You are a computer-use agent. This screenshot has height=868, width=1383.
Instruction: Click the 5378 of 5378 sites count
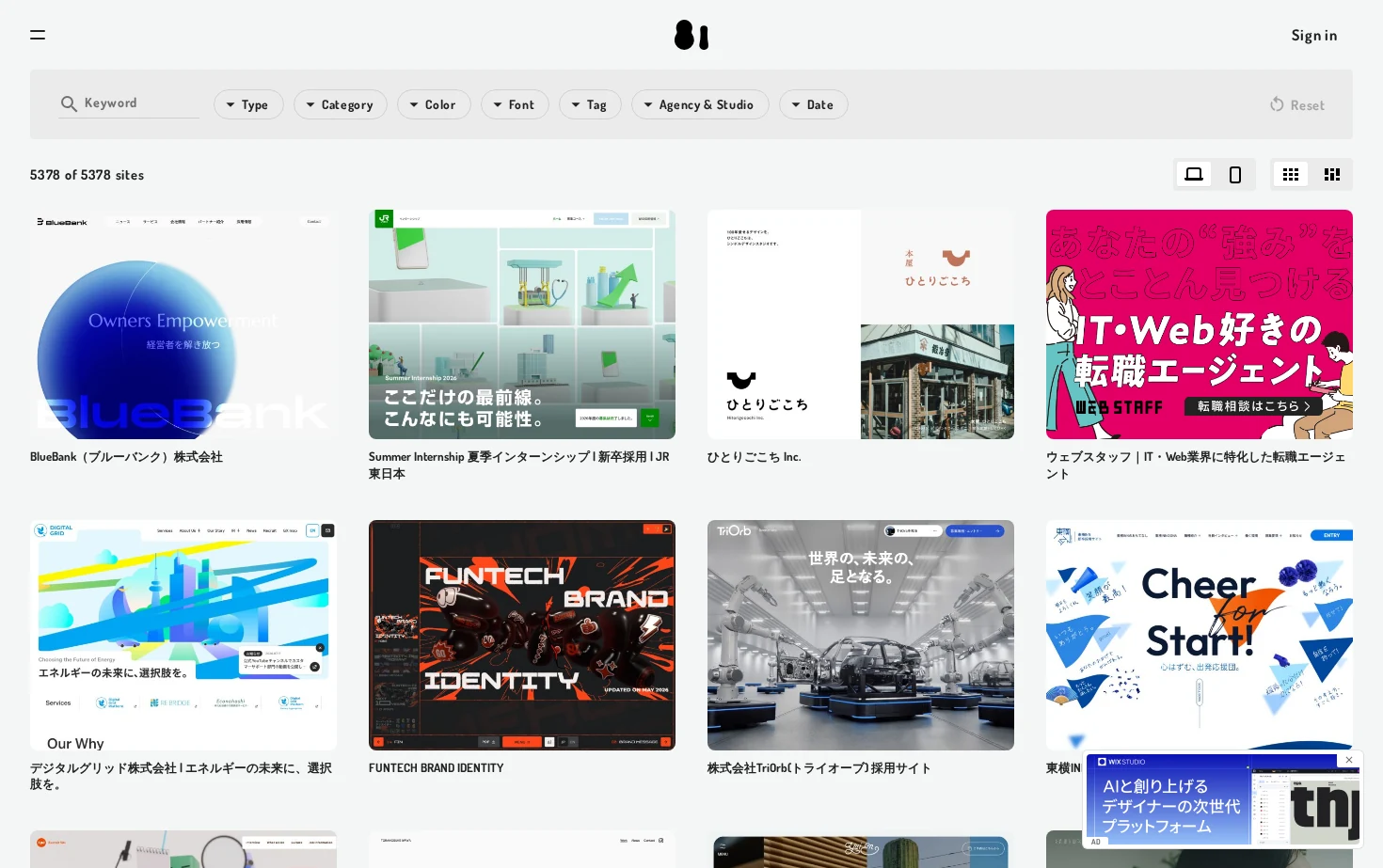pyautogui.click(x=87, y=175)
